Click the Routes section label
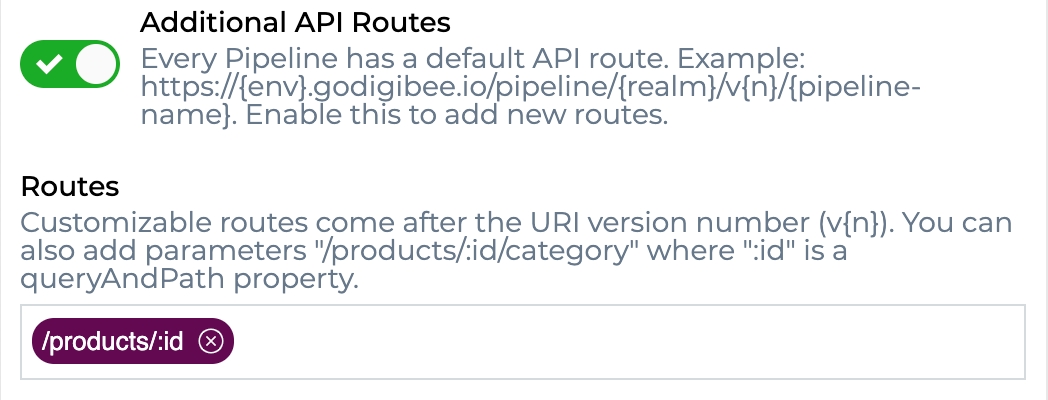Image resolution: width=1048 pixels, height=400 pixels. pyautogui.click(x=70, y=186)
